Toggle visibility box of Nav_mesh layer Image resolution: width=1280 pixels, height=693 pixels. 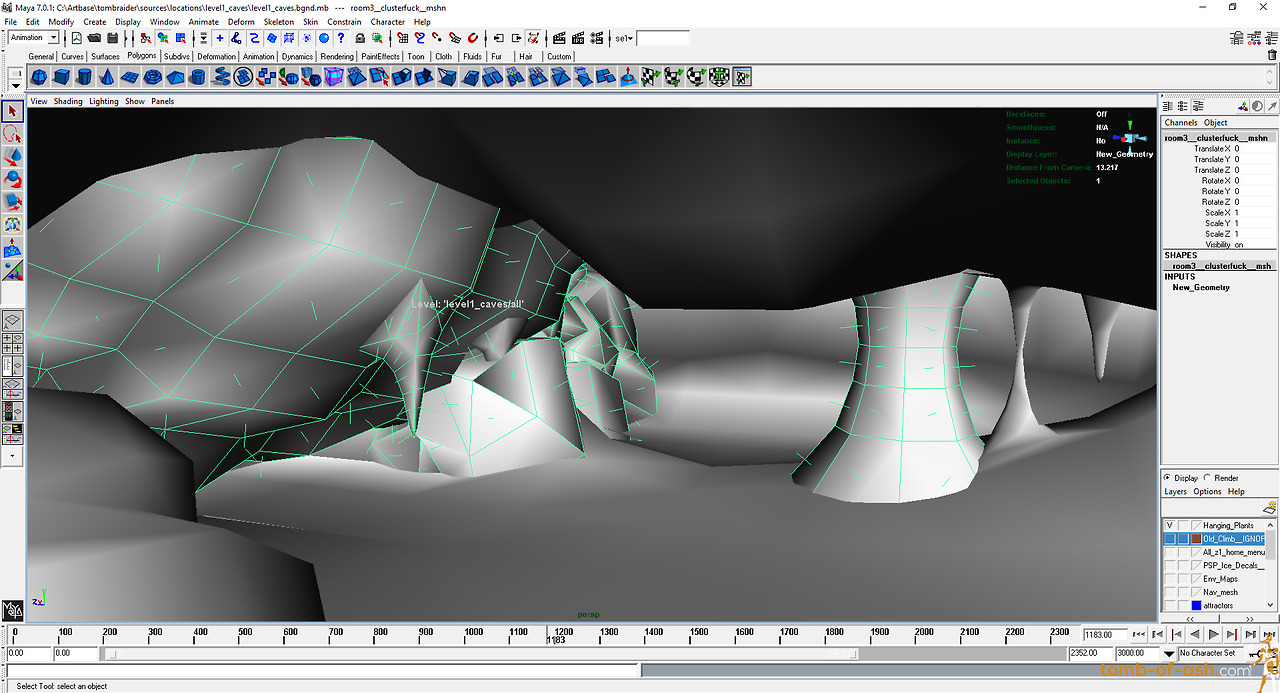[x=1170, y=592]
